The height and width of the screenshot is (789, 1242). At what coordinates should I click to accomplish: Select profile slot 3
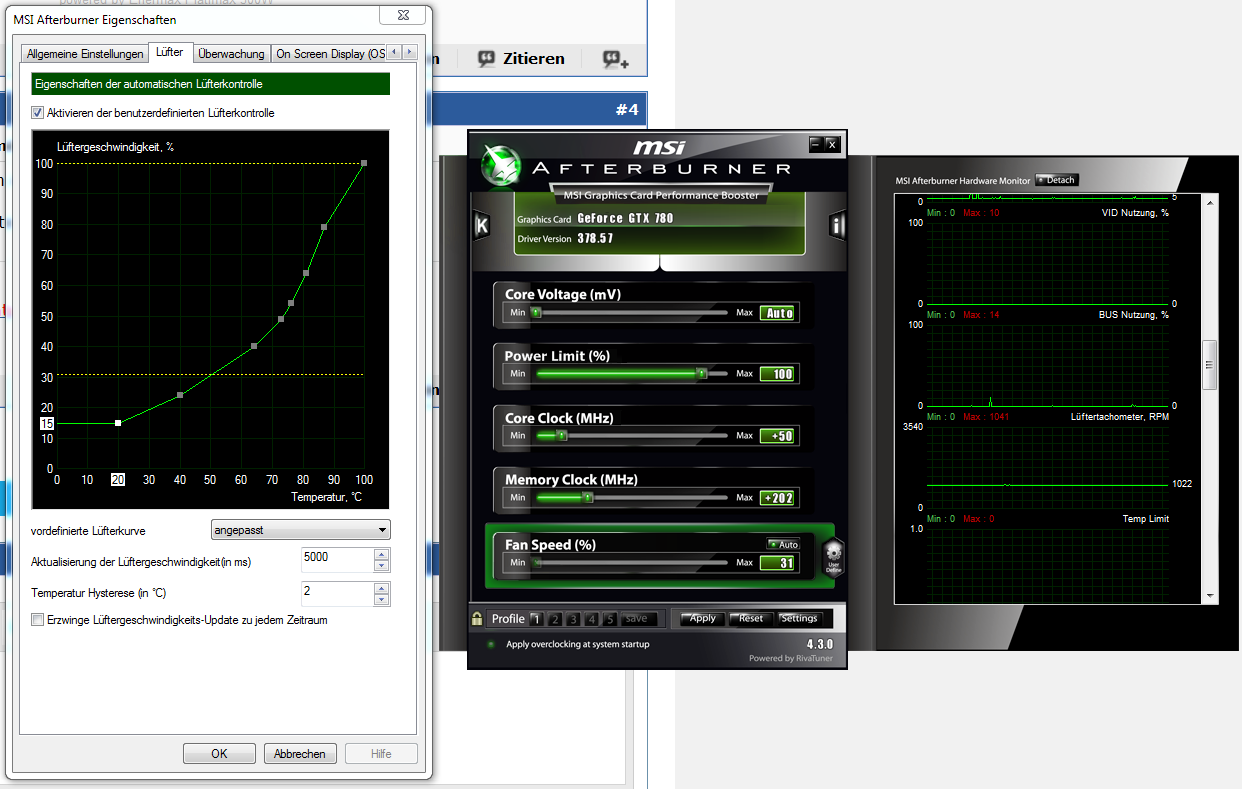click(x=573, y=619)
